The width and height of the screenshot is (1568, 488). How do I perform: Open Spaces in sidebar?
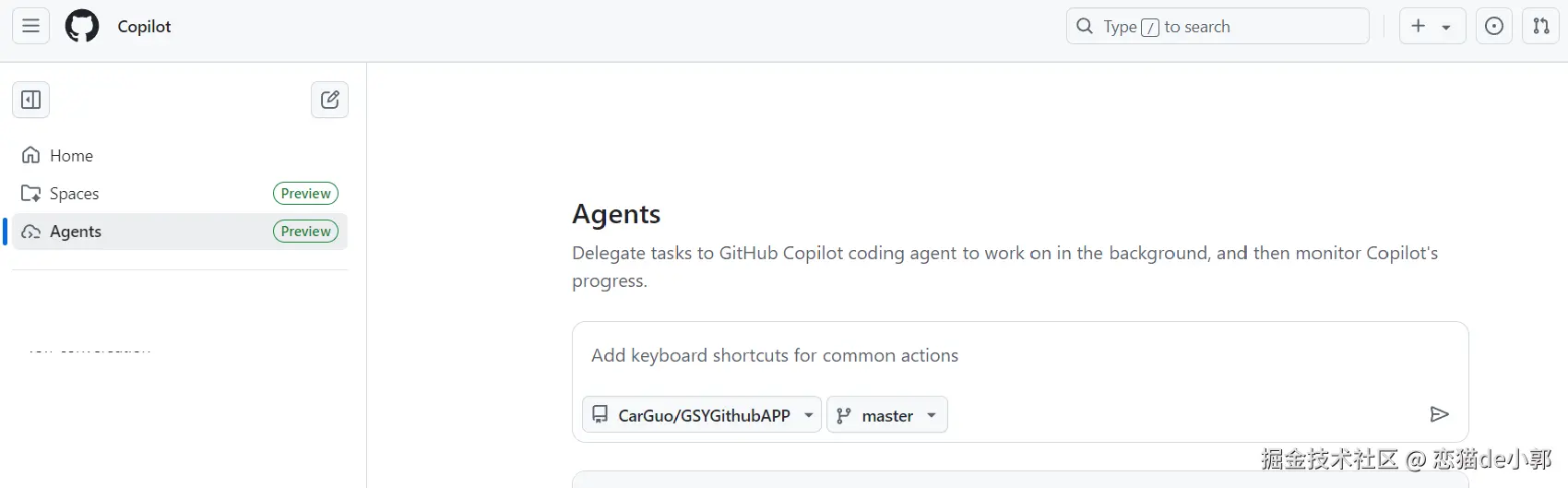74,194
